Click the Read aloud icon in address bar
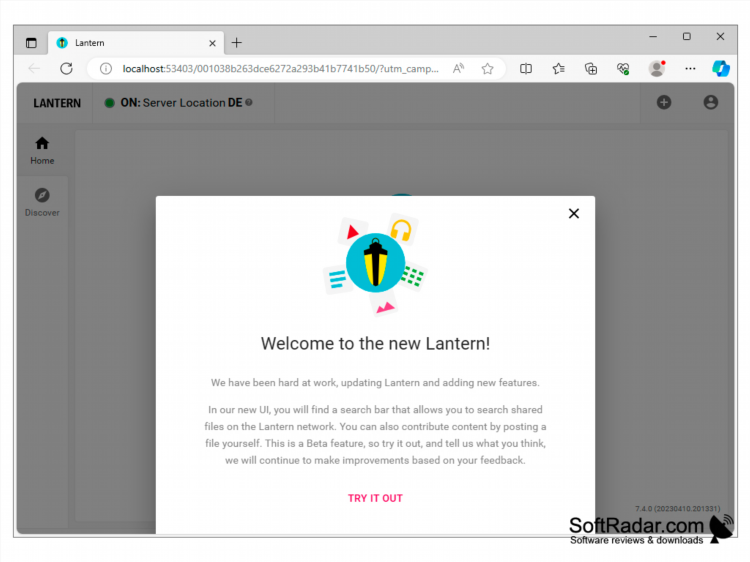 [458, 69]
